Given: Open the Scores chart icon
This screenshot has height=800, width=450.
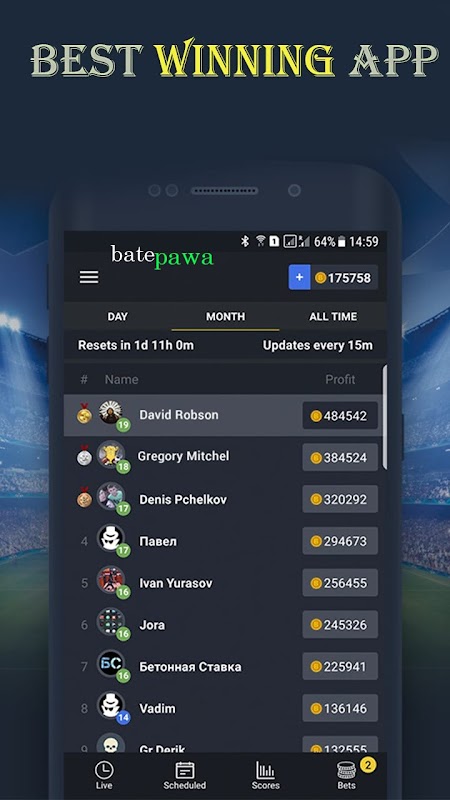Looking at the screenshot, I should pos(265,770).
